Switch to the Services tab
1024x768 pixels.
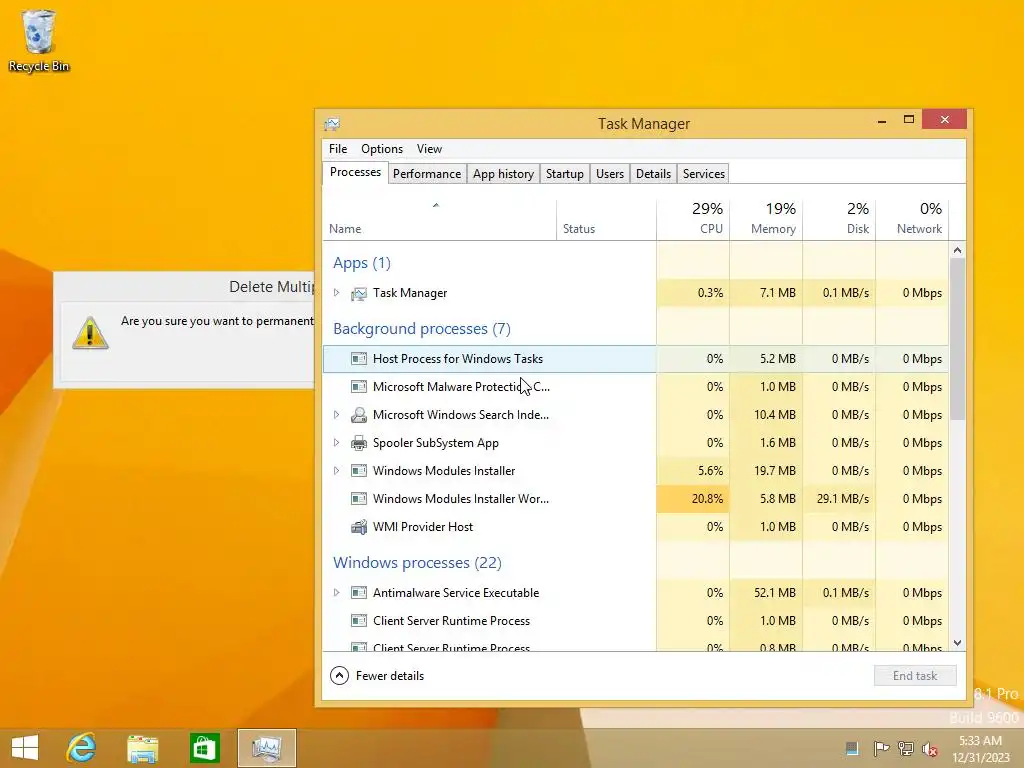[704, 174]
